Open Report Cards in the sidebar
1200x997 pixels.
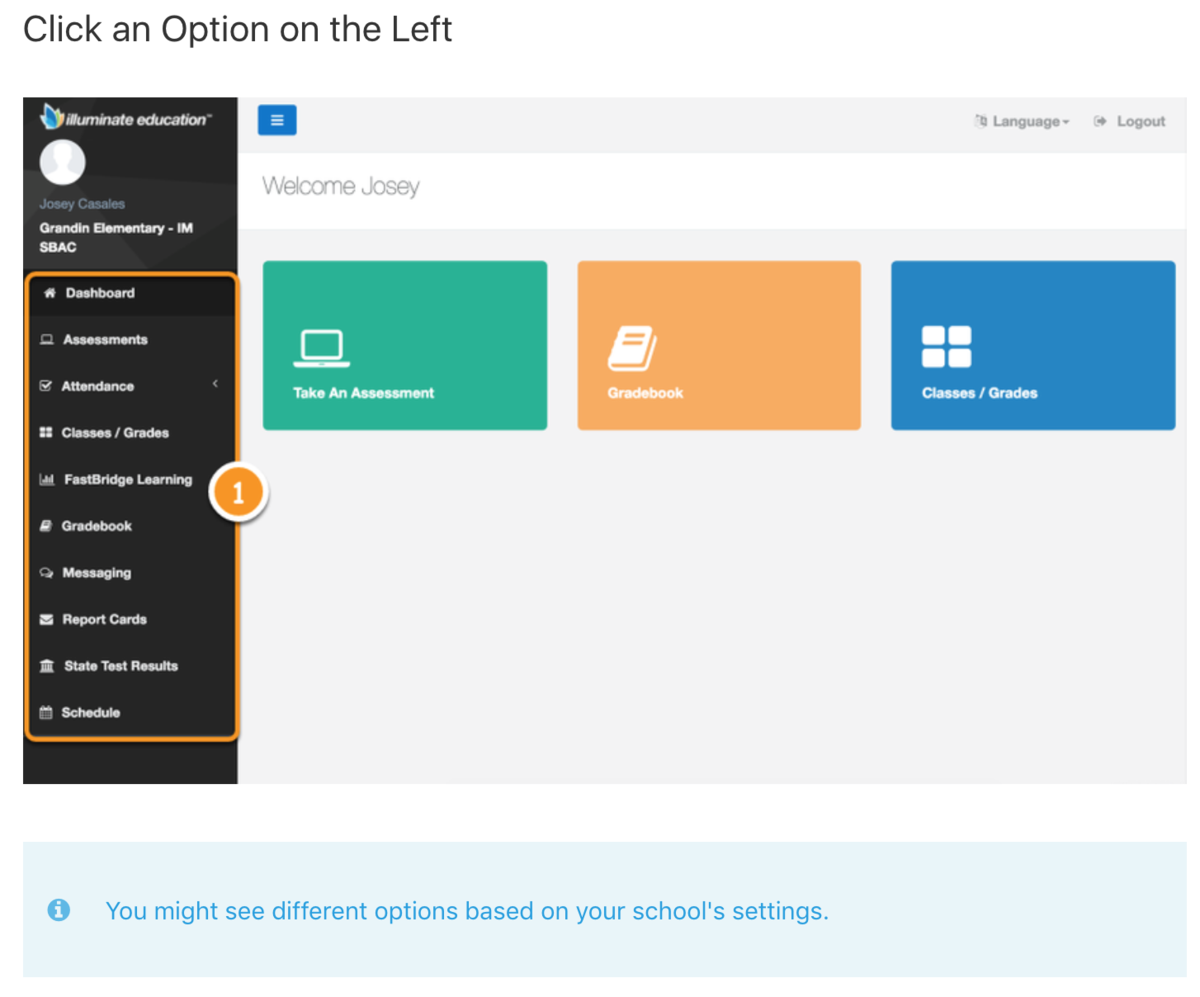131,619
